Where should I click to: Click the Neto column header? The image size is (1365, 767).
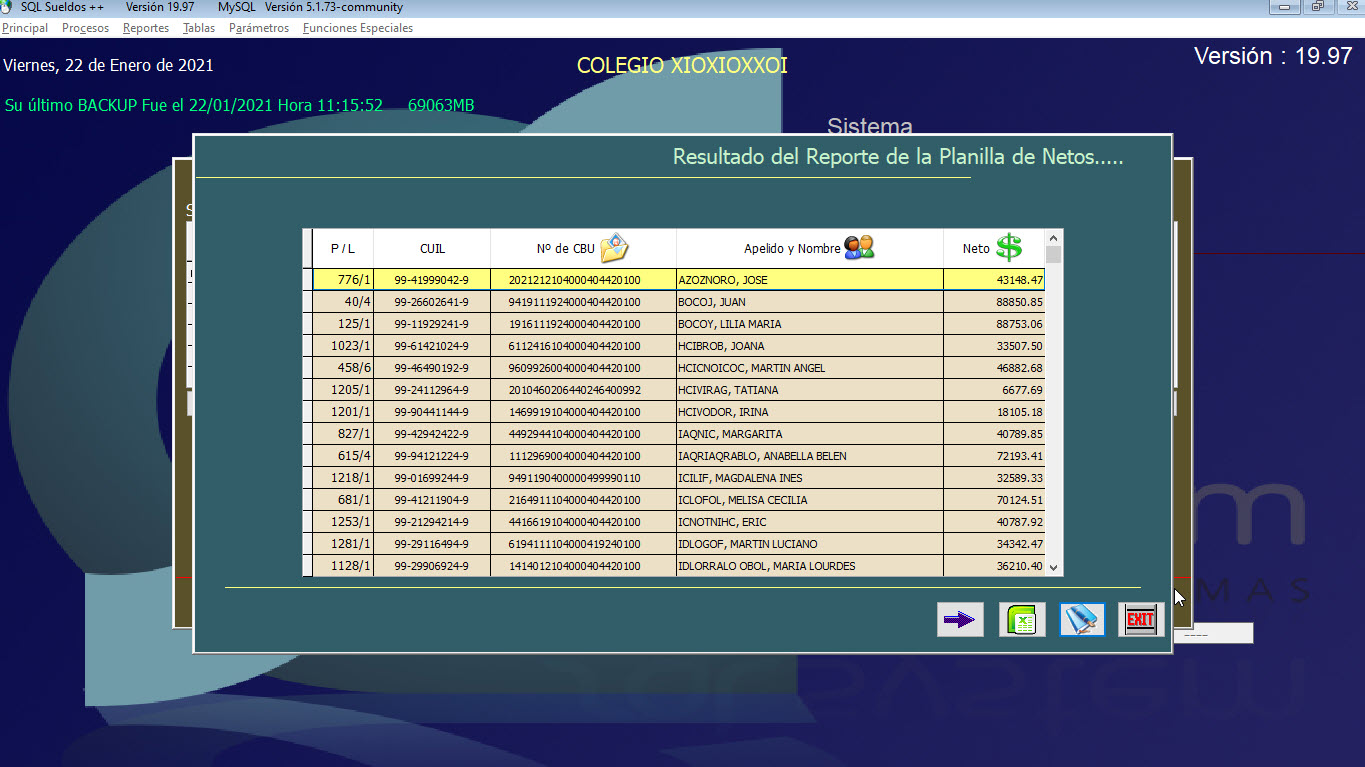[x=994, y=249]
